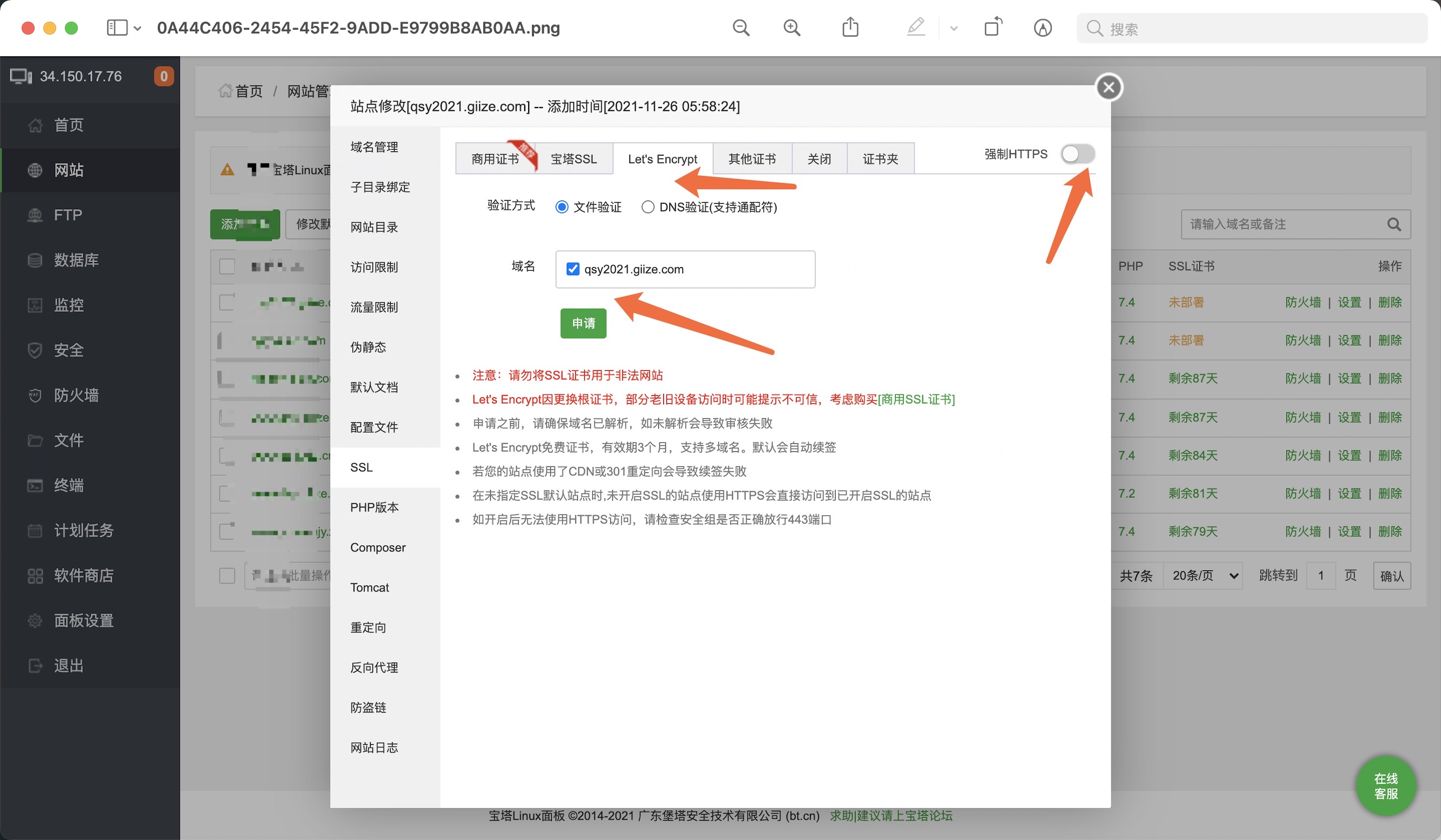Image resolution: width=1441 pixels, height=840 pixels.
Task: Click the search magnifier in domain search box
Action: pyautogui.click(x=1393, y=225)
